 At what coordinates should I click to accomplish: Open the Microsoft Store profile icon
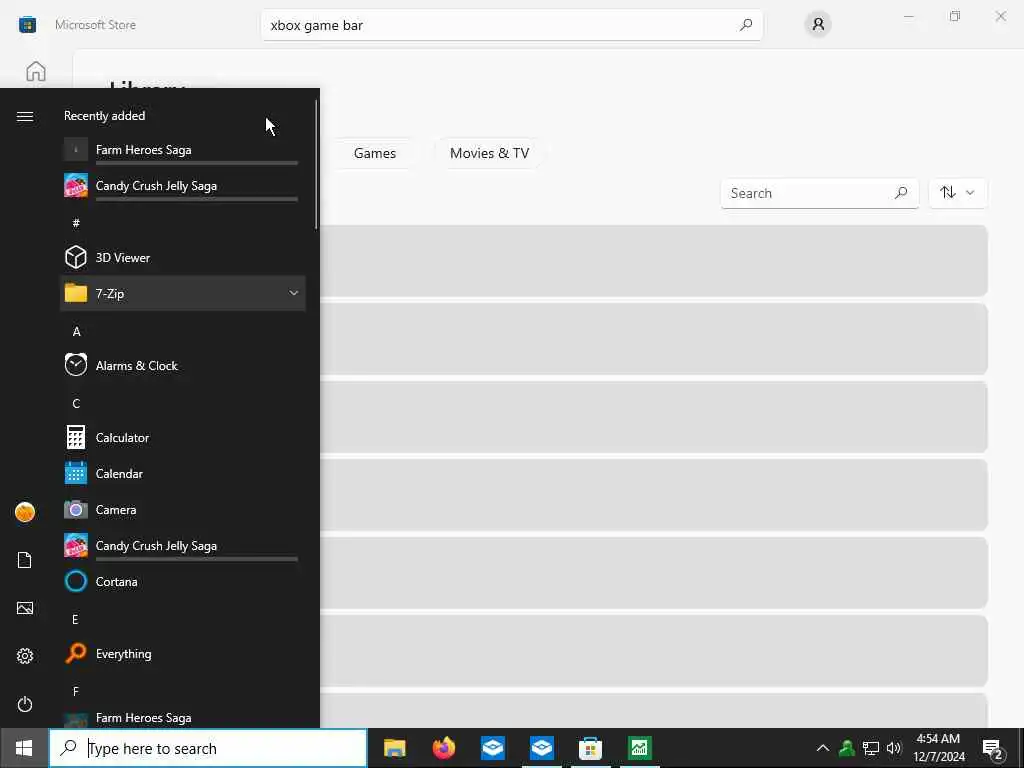coord(818,25)
